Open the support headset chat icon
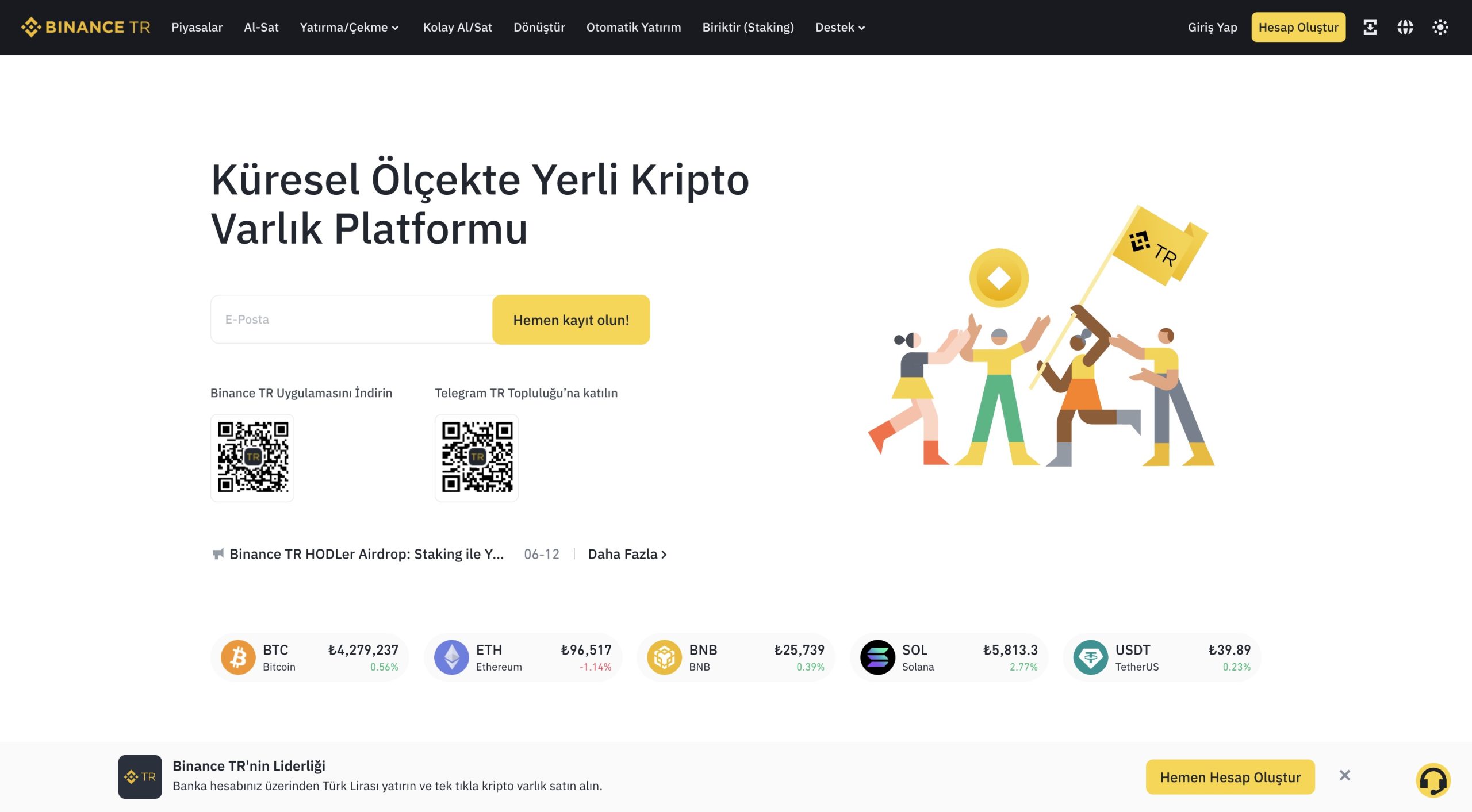The height and width of the screenshot is (812, 1472). 1433,780
